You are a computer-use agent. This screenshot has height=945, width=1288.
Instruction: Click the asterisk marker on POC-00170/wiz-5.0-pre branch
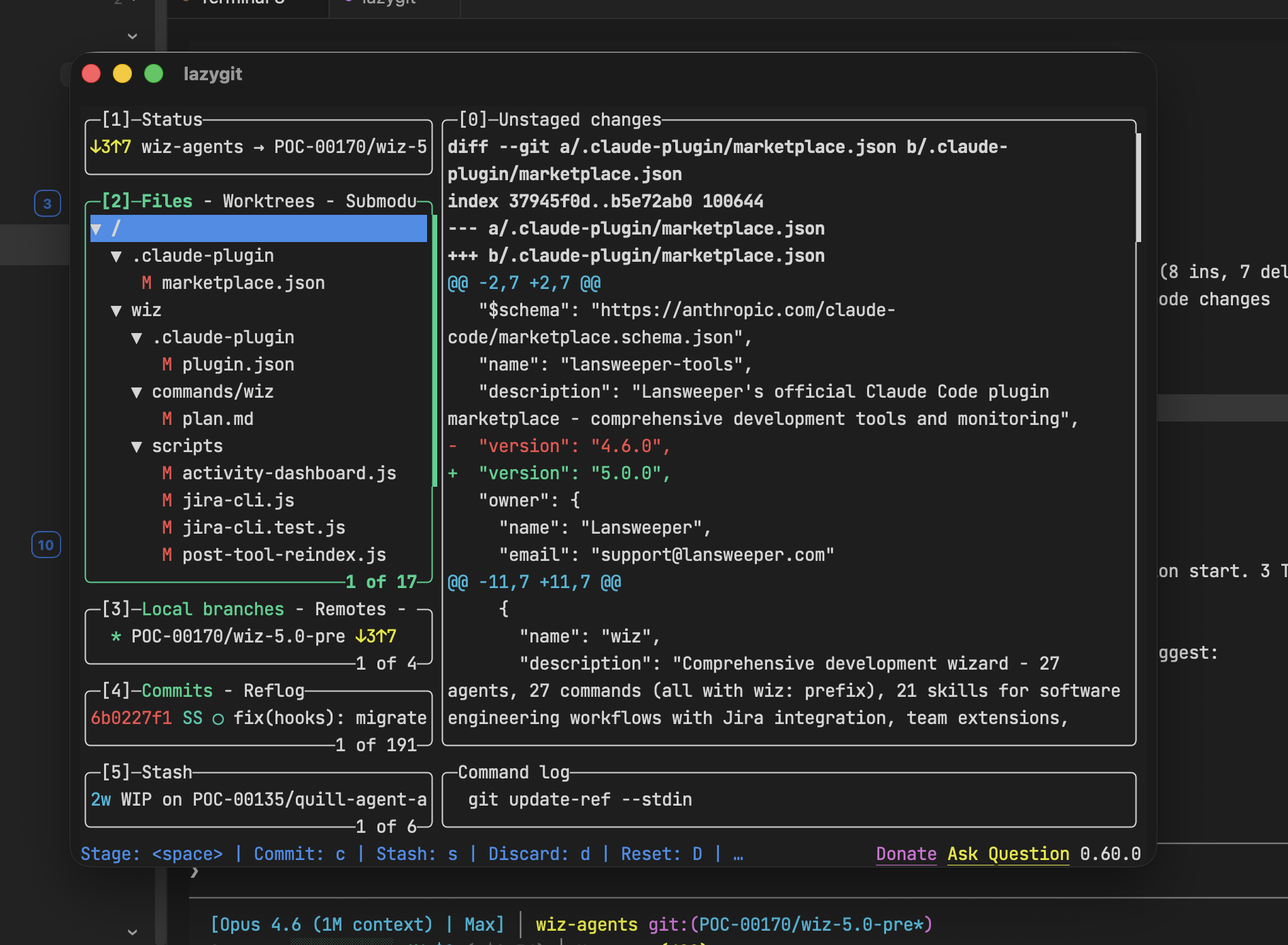(x=116, y=636)
